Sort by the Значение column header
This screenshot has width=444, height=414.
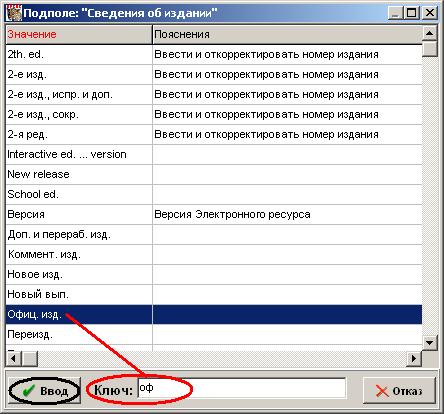[79, 34]
